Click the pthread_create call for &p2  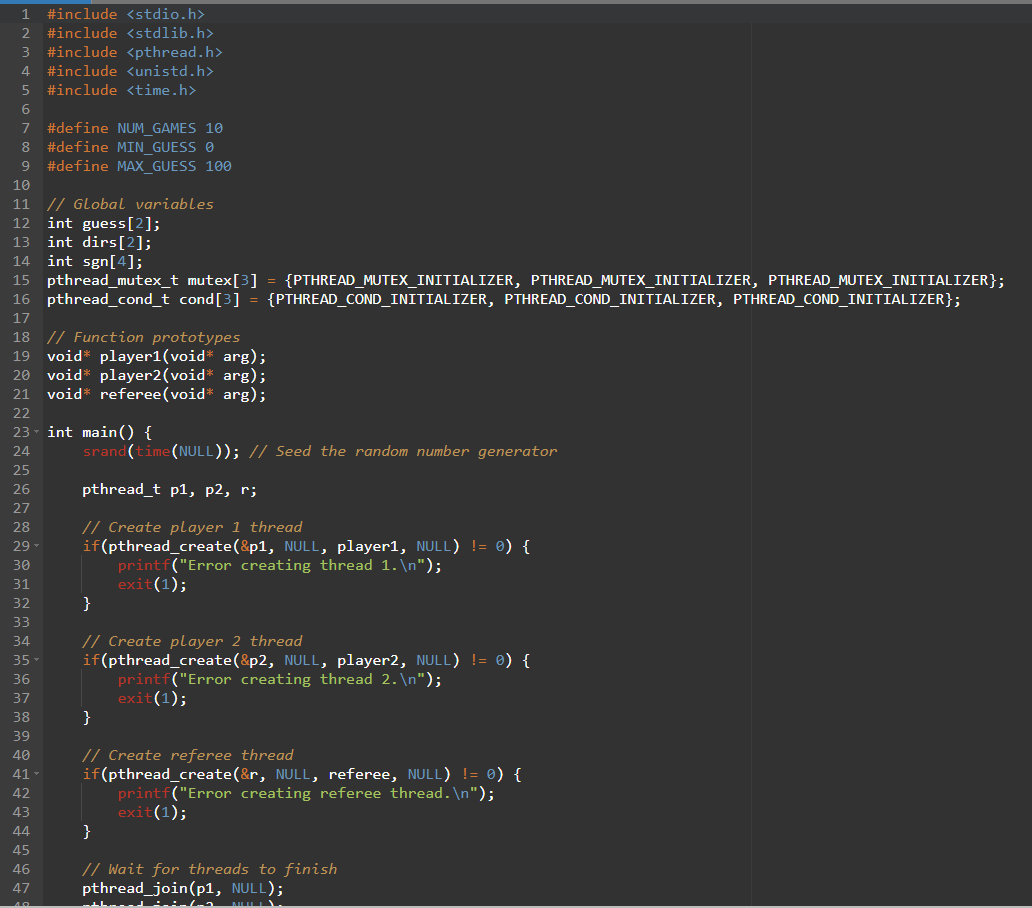click(284, 660)
